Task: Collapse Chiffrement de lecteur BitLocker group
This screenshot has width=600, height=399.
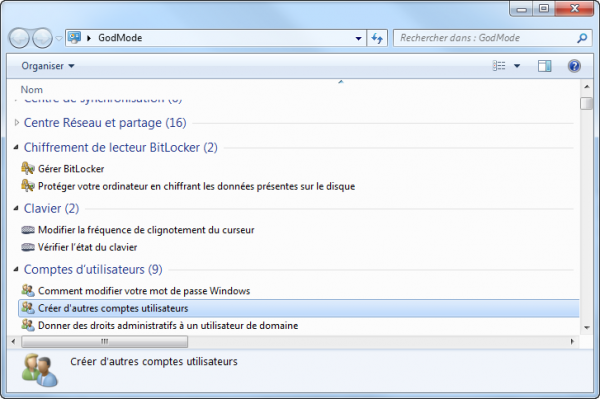Action: point(16,147)
